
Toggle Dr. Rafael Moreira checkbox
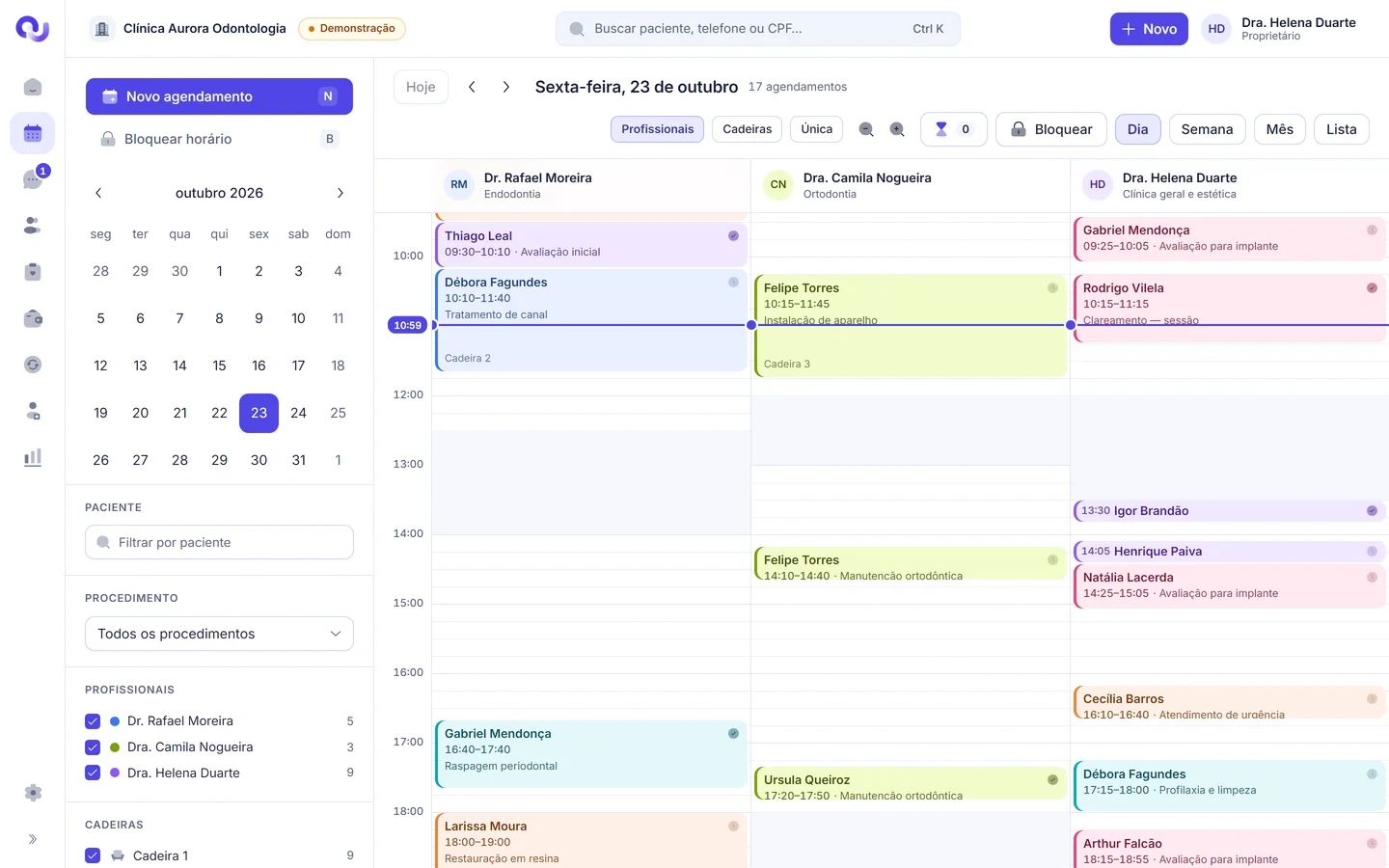(93, 721)
